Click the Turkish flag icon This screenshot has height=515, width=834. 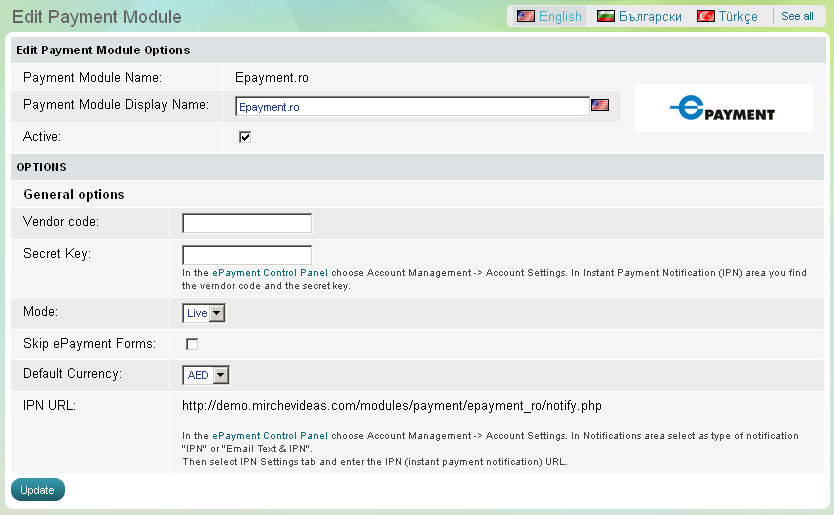(x=705, y=16)
